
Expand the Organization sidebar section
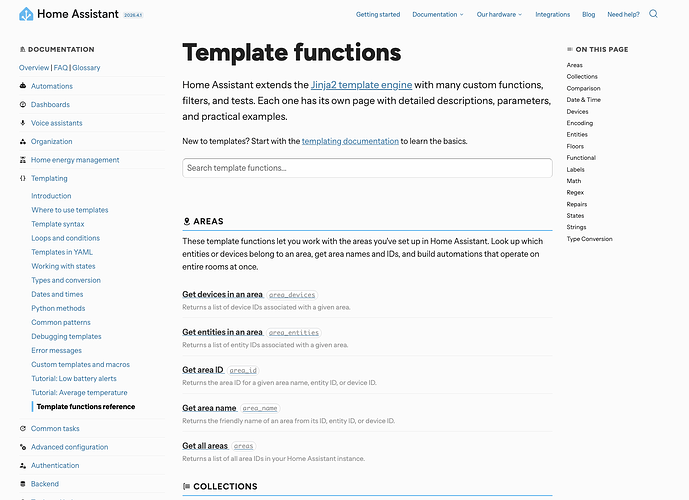pyautogui.click(x=51, y=142)
